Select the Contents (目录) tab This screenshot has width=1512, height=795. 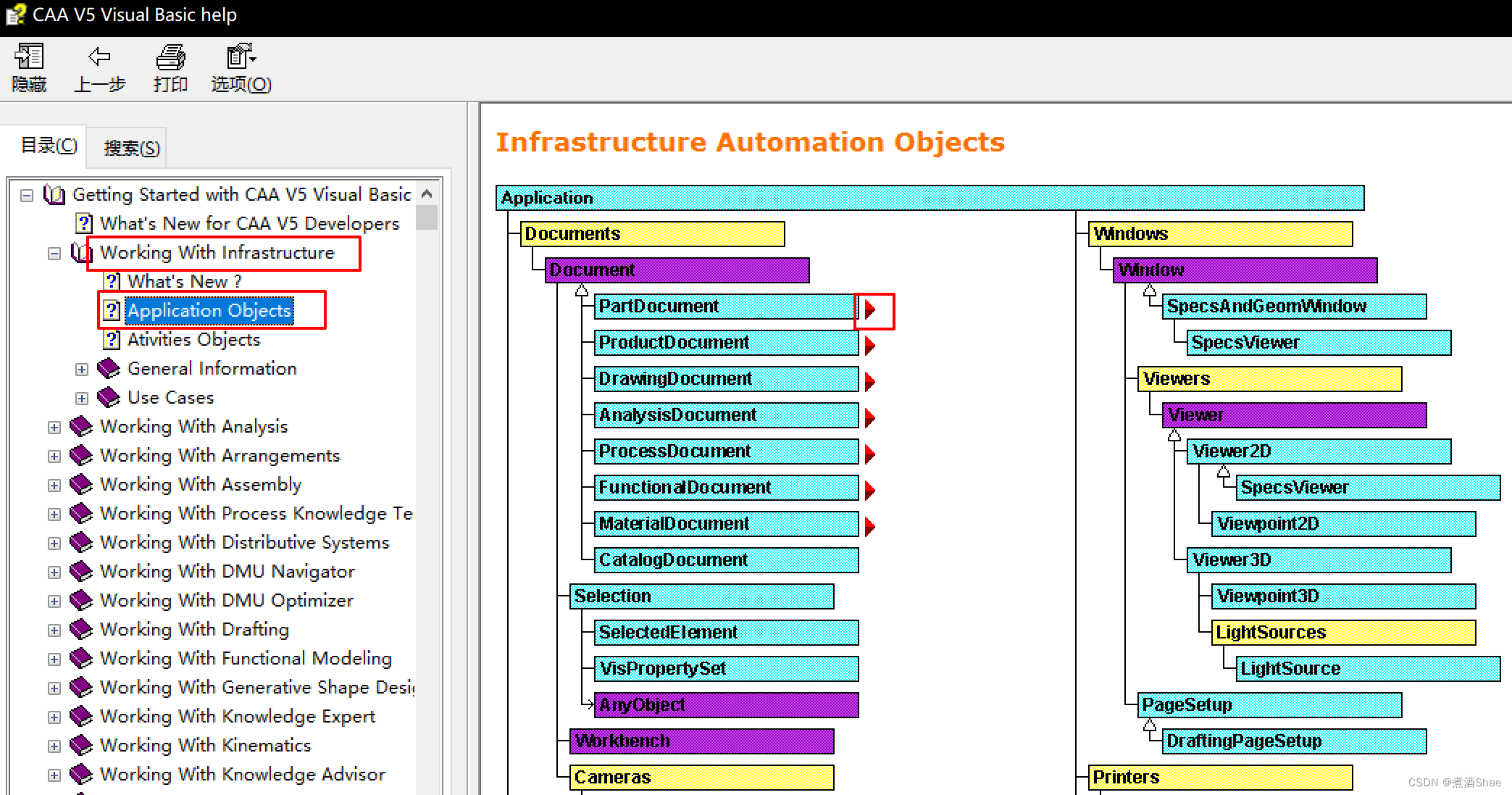click(49, 146)
